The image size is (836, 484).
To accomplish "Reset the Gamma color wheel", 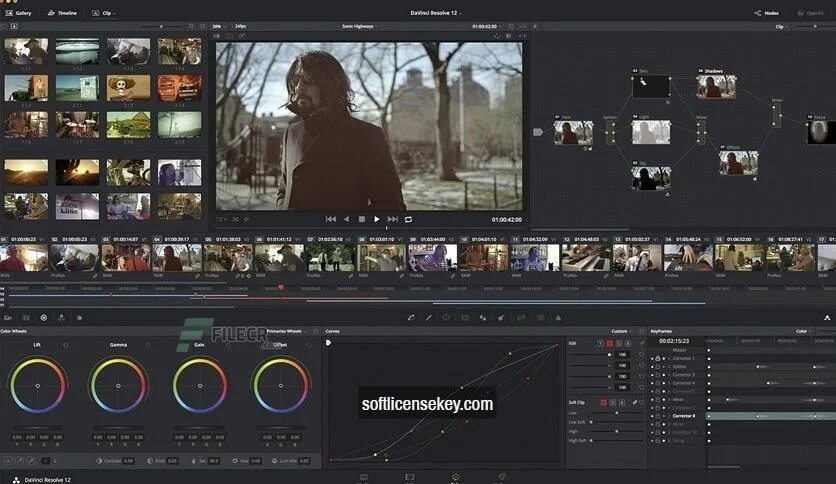I will tap(148, 345).
